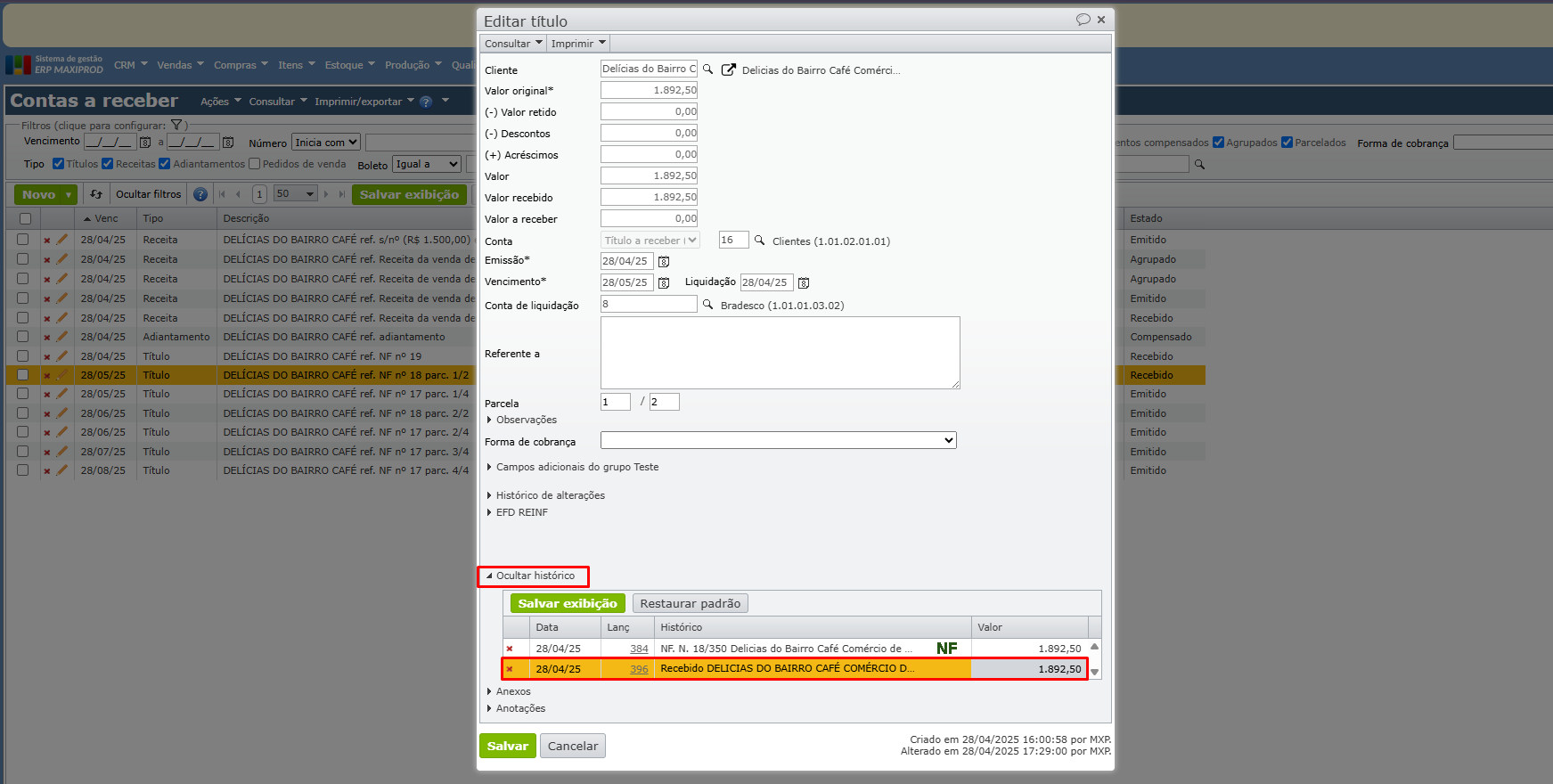This screenshot has height=784, width=1553.
Task: Open the Compras menu
Action: click(241, 65)
